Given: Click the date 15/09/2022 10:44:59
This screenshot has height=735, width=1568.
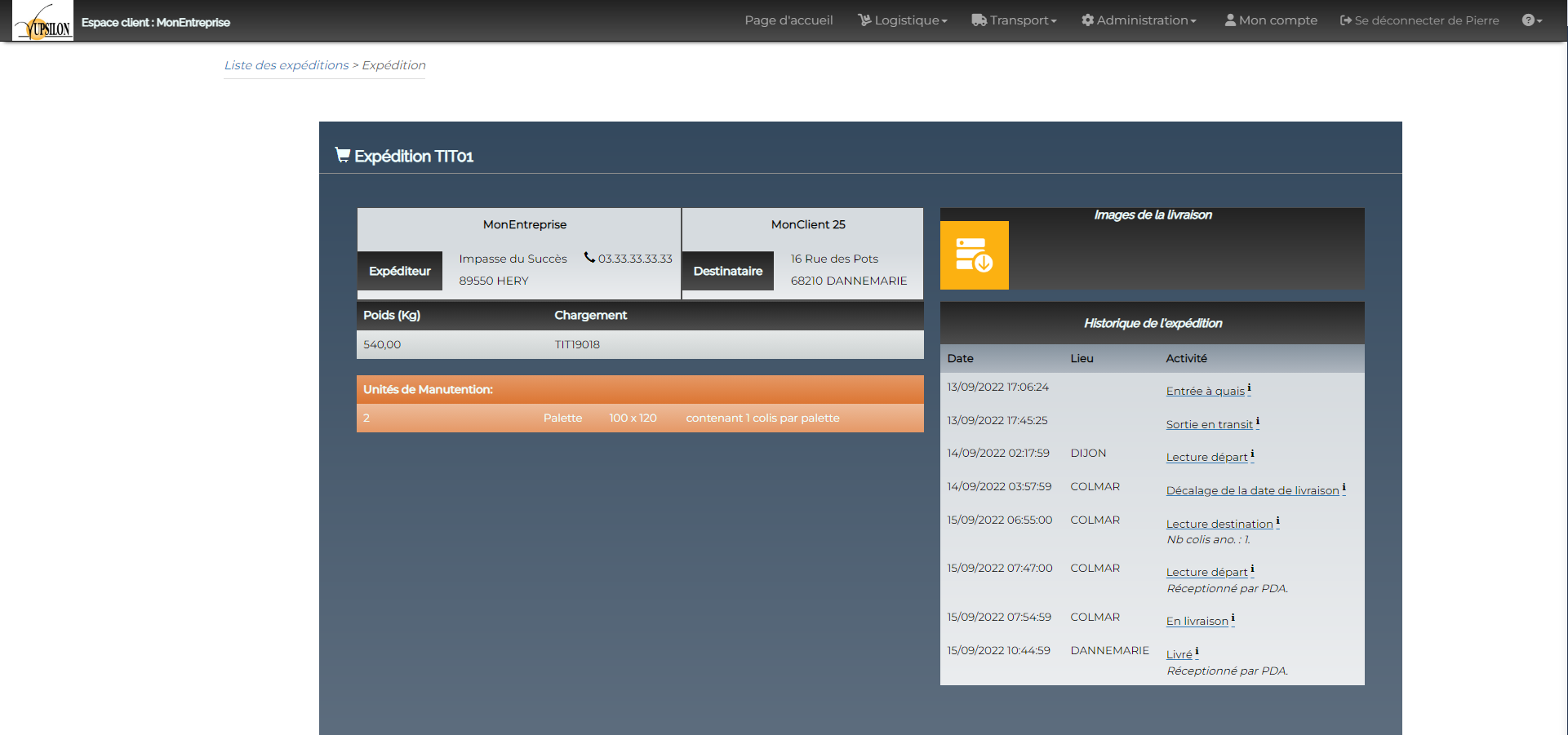Looking at the screenshot, I should [998, 650].
